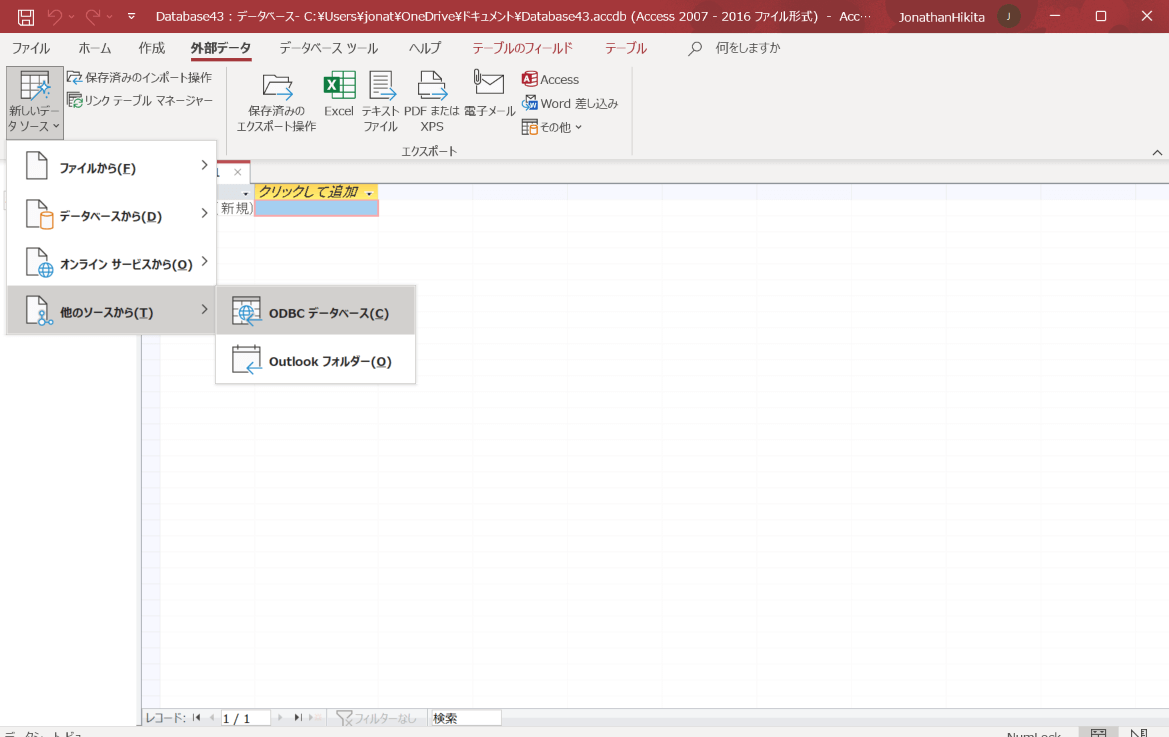
Task: Click クリックして追加 column header
Action: (x=316, y=192)
